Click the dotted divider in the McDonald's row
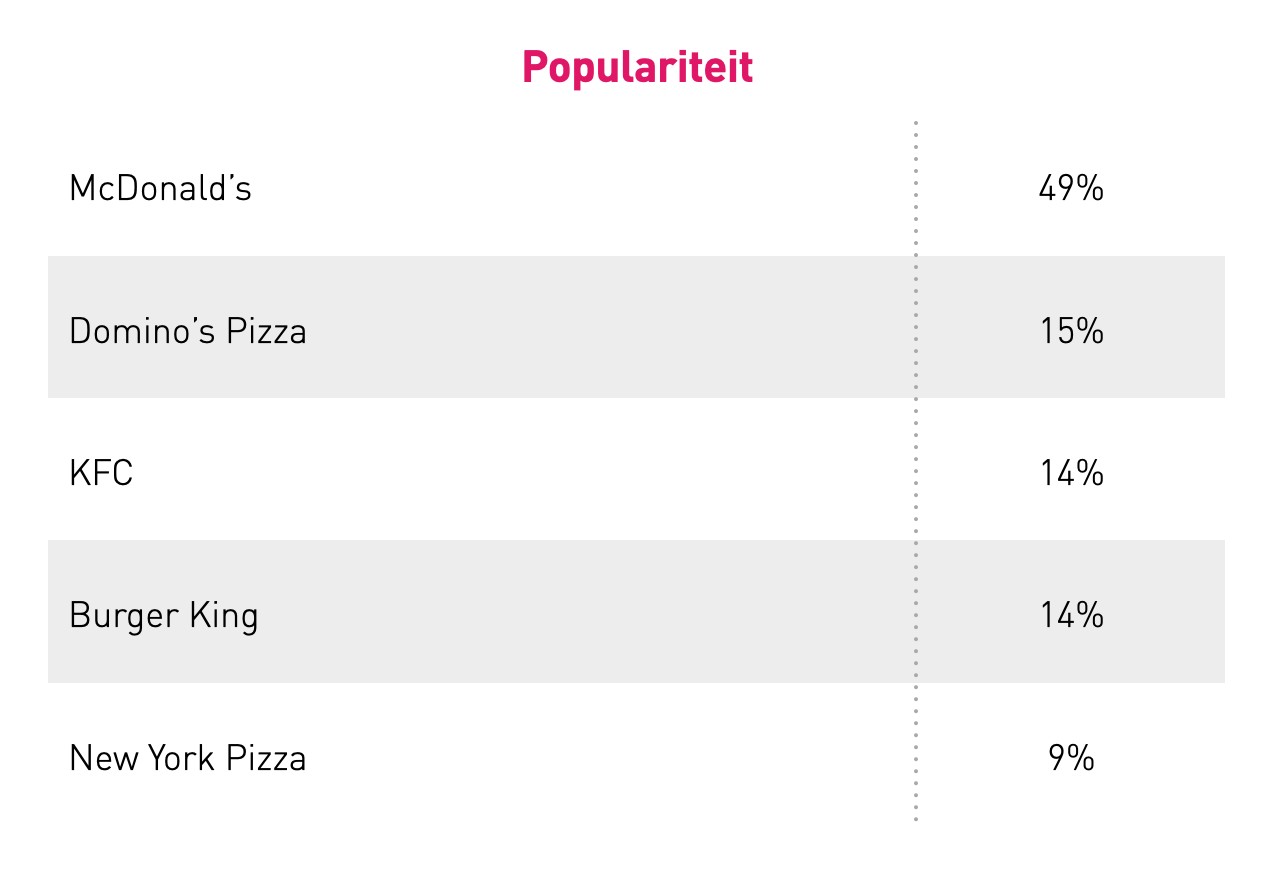Screen dimensions: 1269x872 coord(915,188)
